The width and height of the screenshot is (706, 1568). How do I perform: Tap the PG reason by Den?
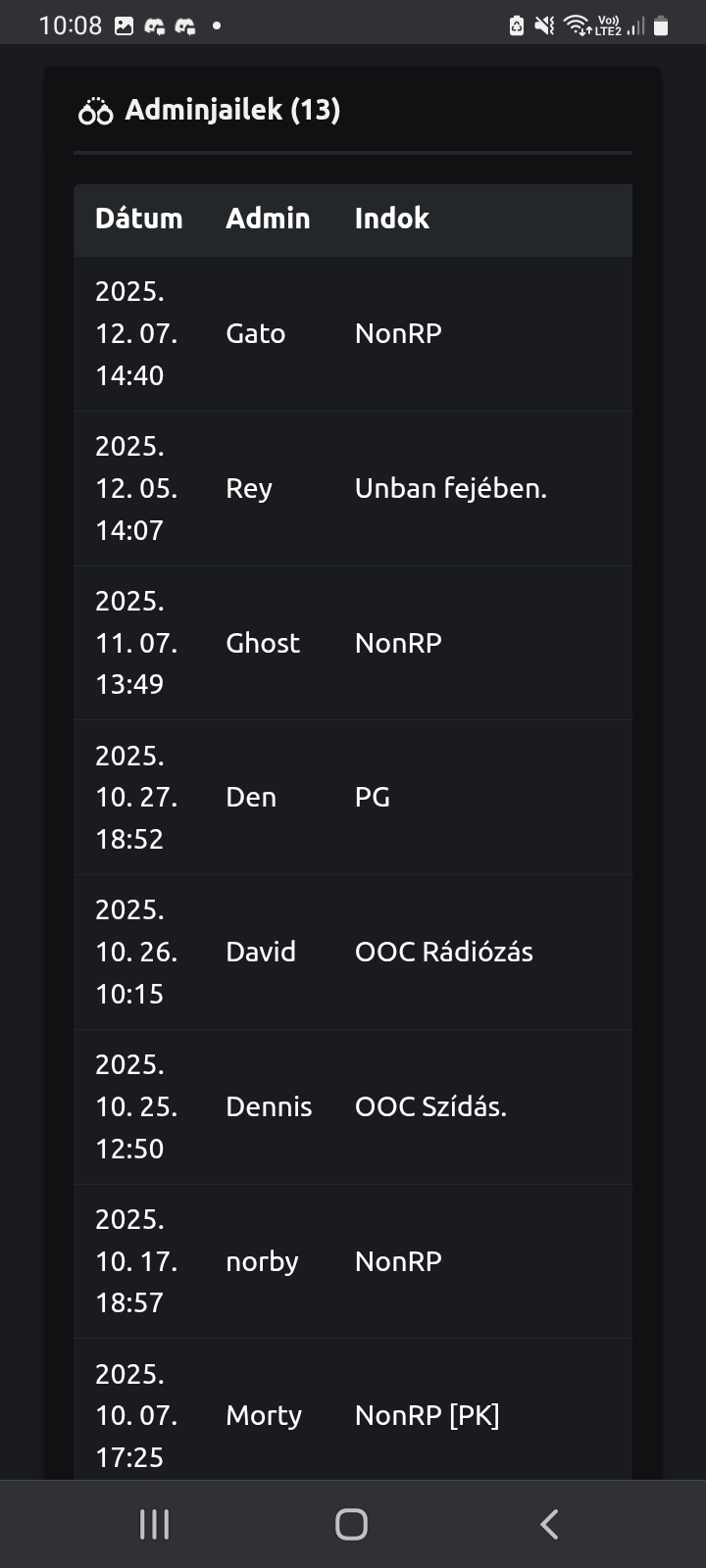tap(373, 797)
